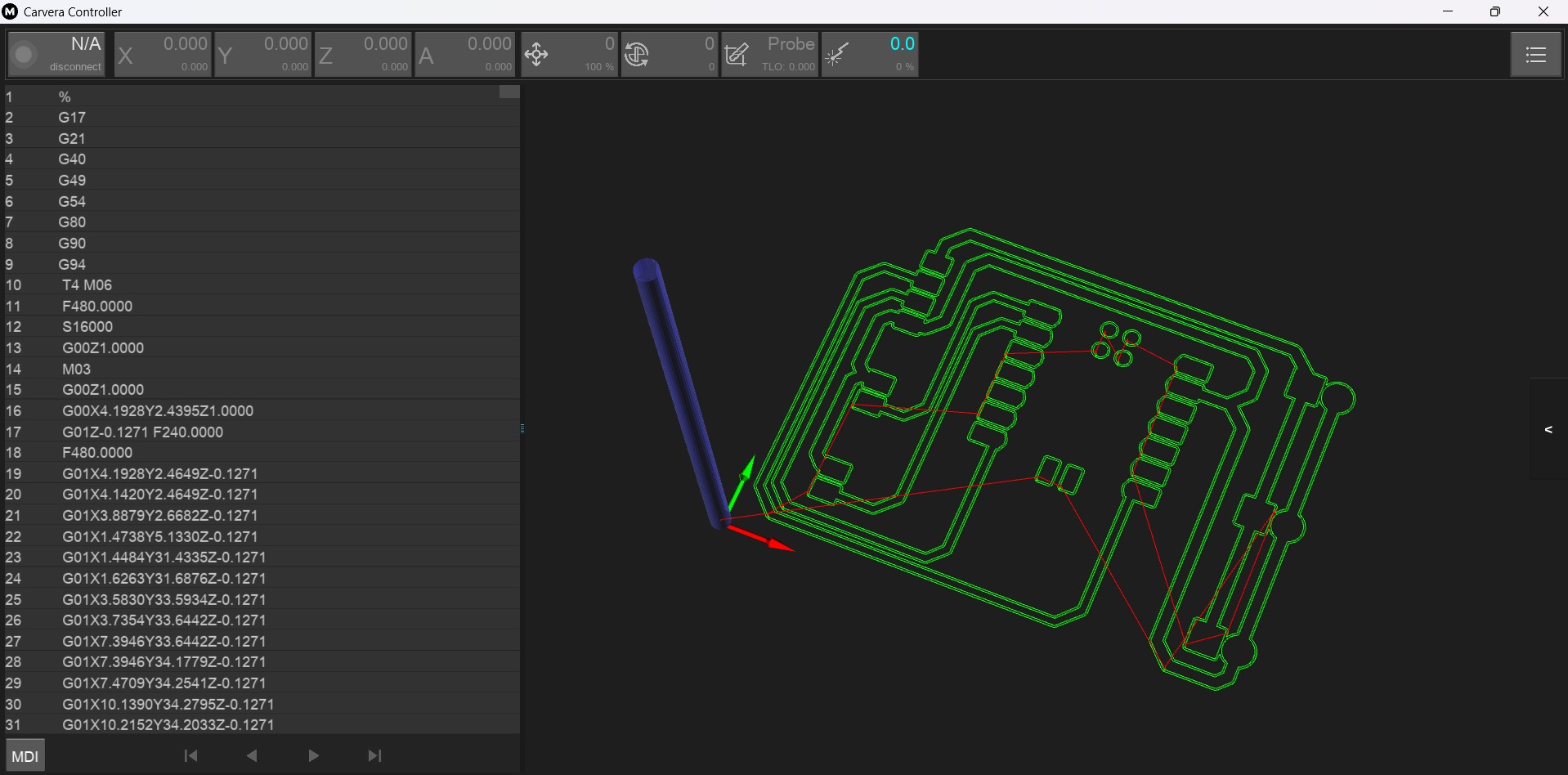Image resolution: width=1568 pixels, height=775 pixels.
Task: Select line G01X10.2152Y34.2033Z-0.1271
Action: coord(262,724)
